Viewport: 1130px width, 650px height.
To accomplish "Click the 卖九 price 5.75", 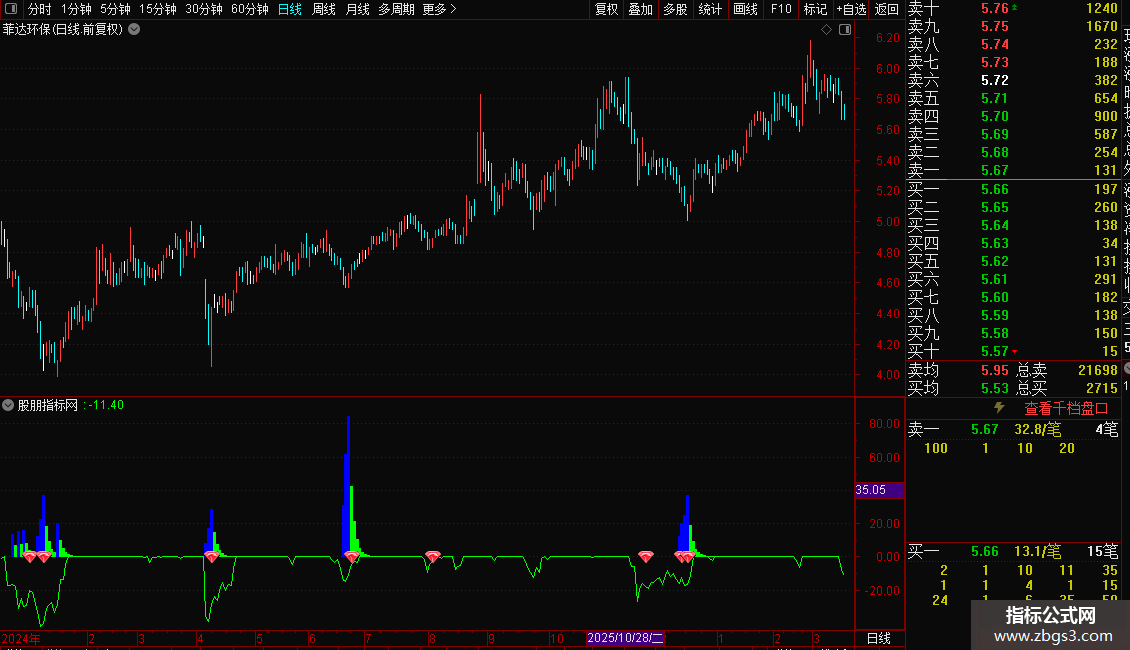I will pos(995,27).
